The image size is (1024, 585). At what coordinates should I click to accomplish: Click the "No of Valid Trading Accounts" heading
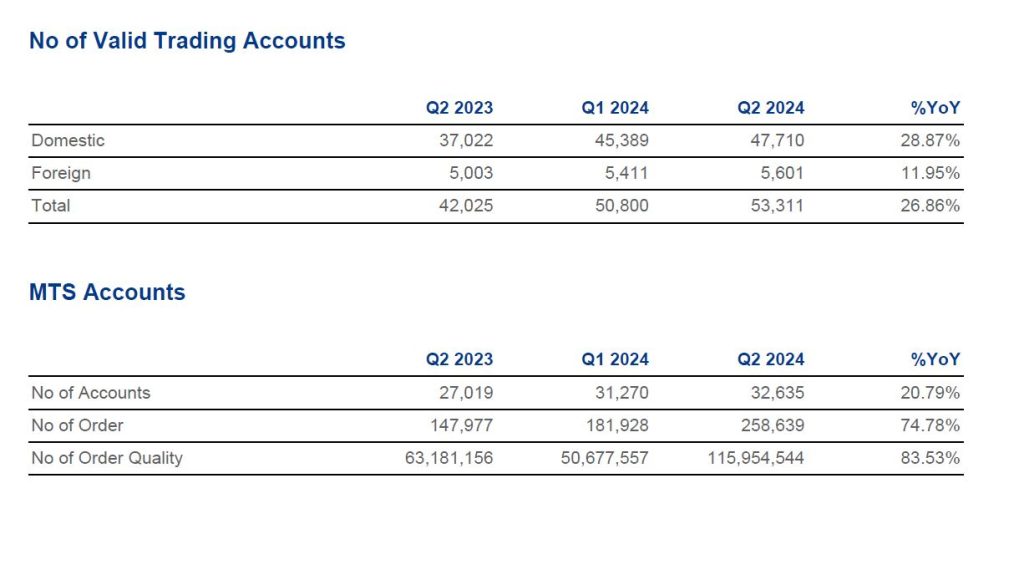[187, 41]
